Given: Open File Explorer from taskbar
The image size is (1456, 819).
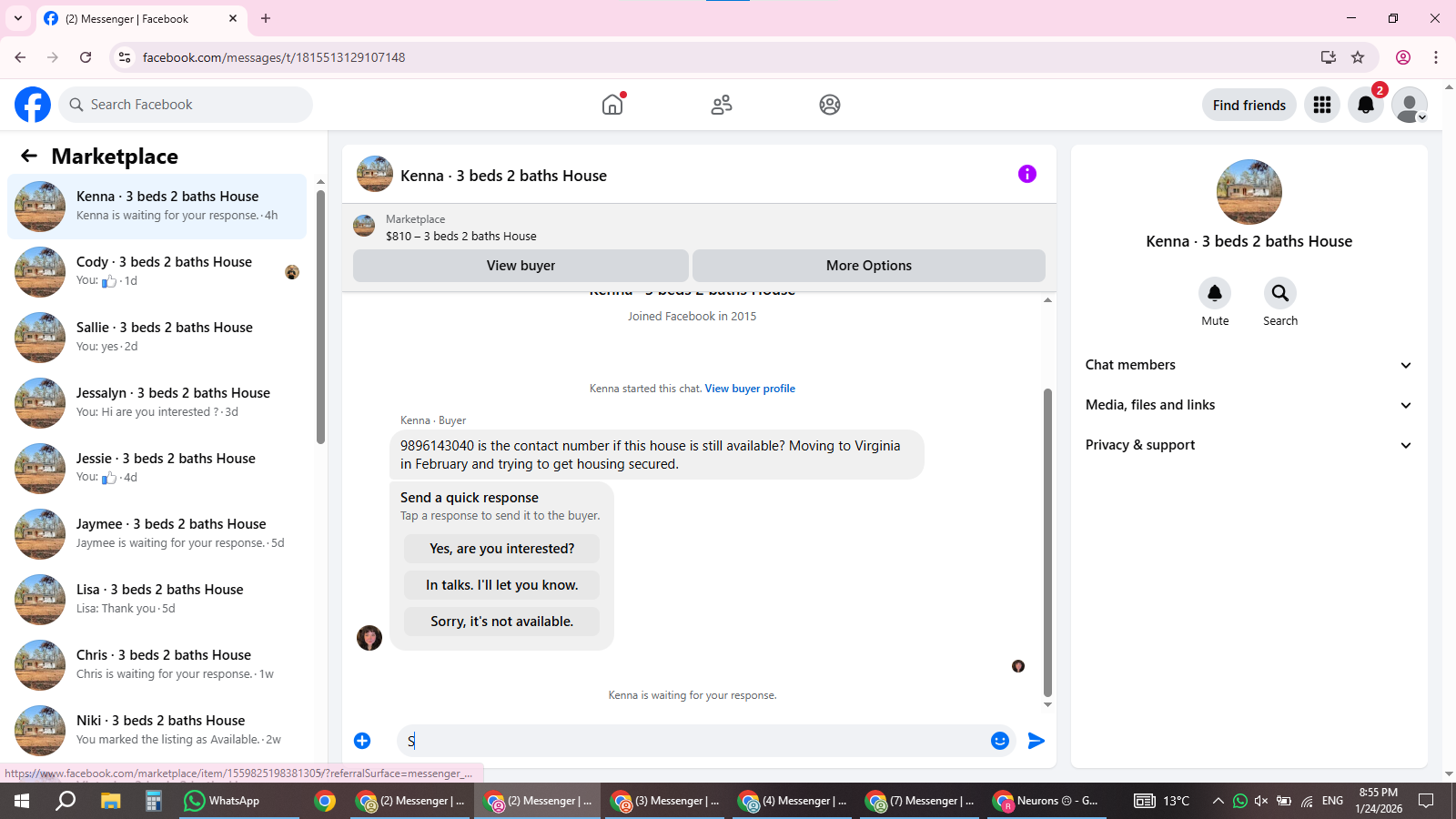Looking at the screenshot, I should (x=110, y=801).
